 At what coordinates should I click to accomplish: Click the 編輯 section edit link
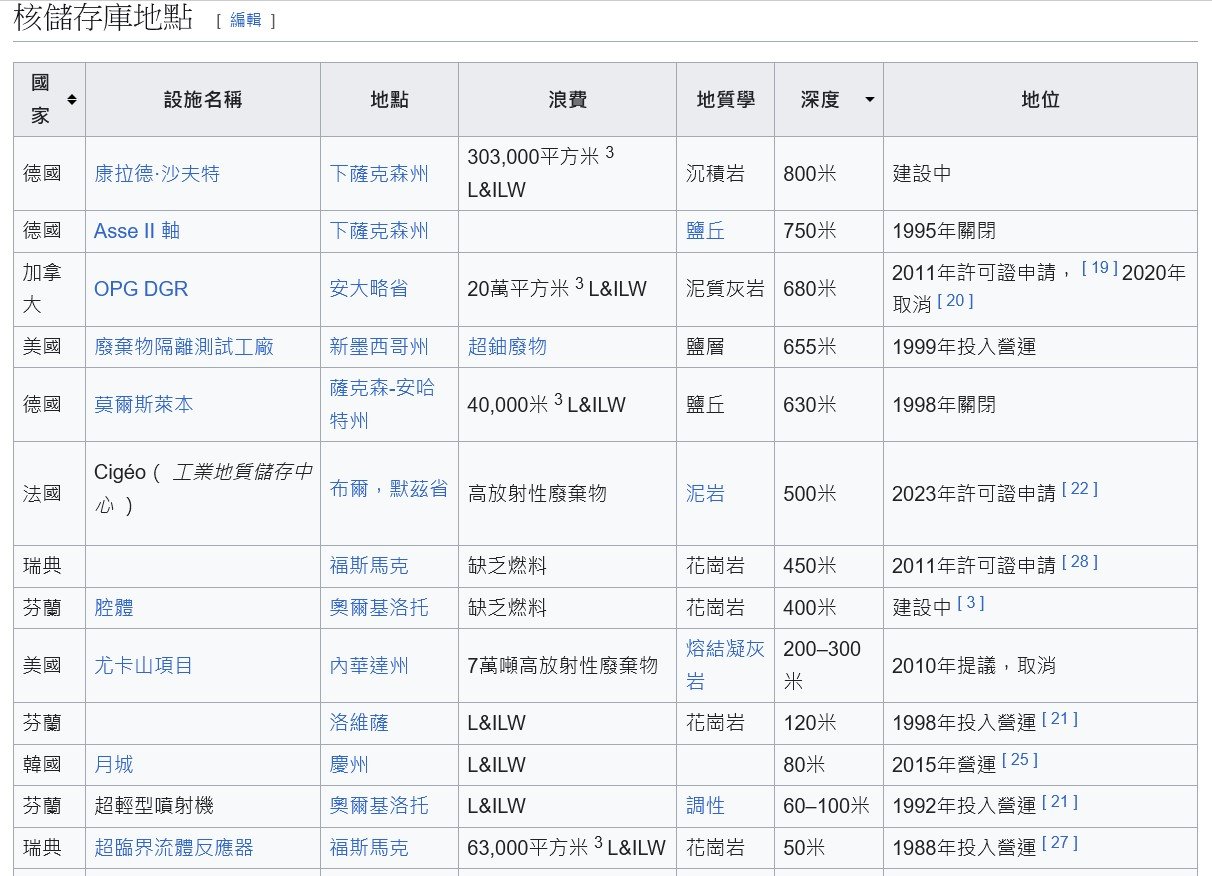(x=245, y=20)
